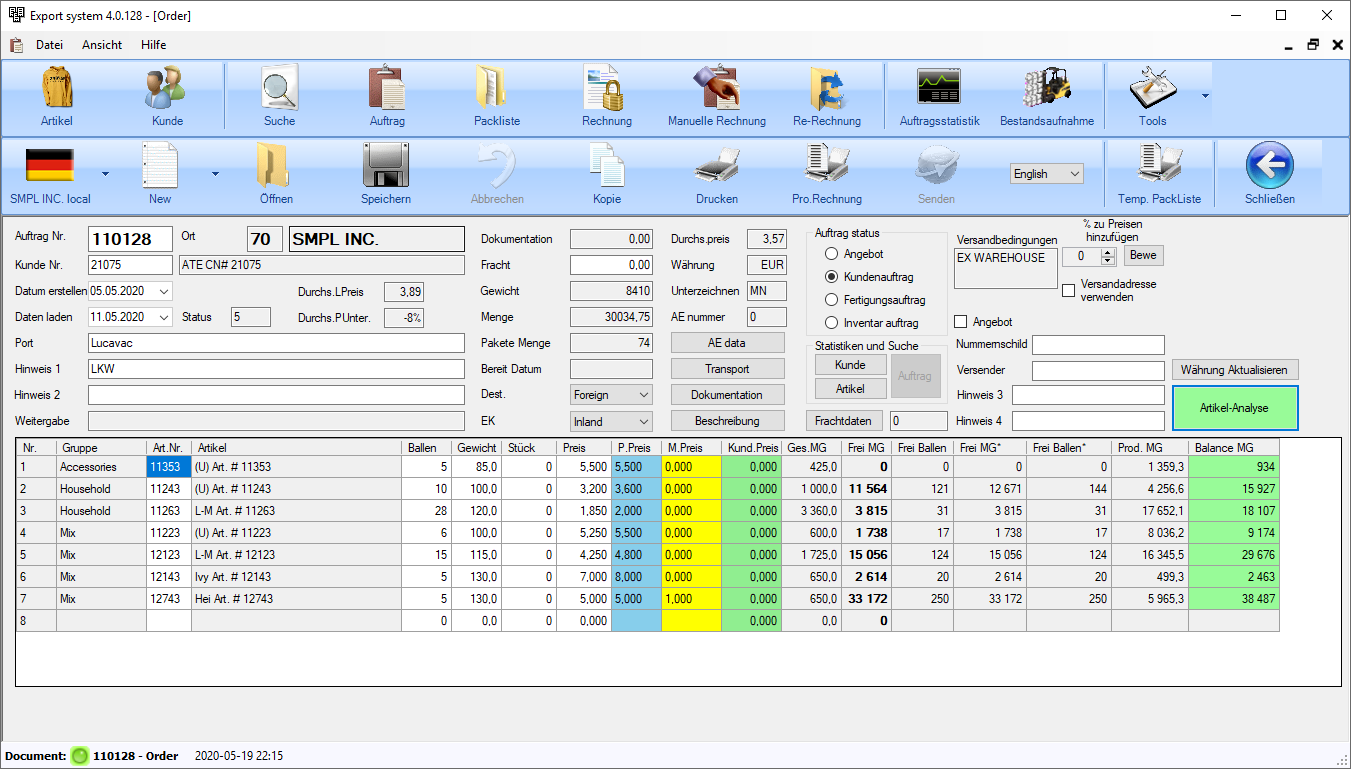The image size is (1351, 769).
Task: Save with the Speichern floppy icon
Action: tap(386, 165)
